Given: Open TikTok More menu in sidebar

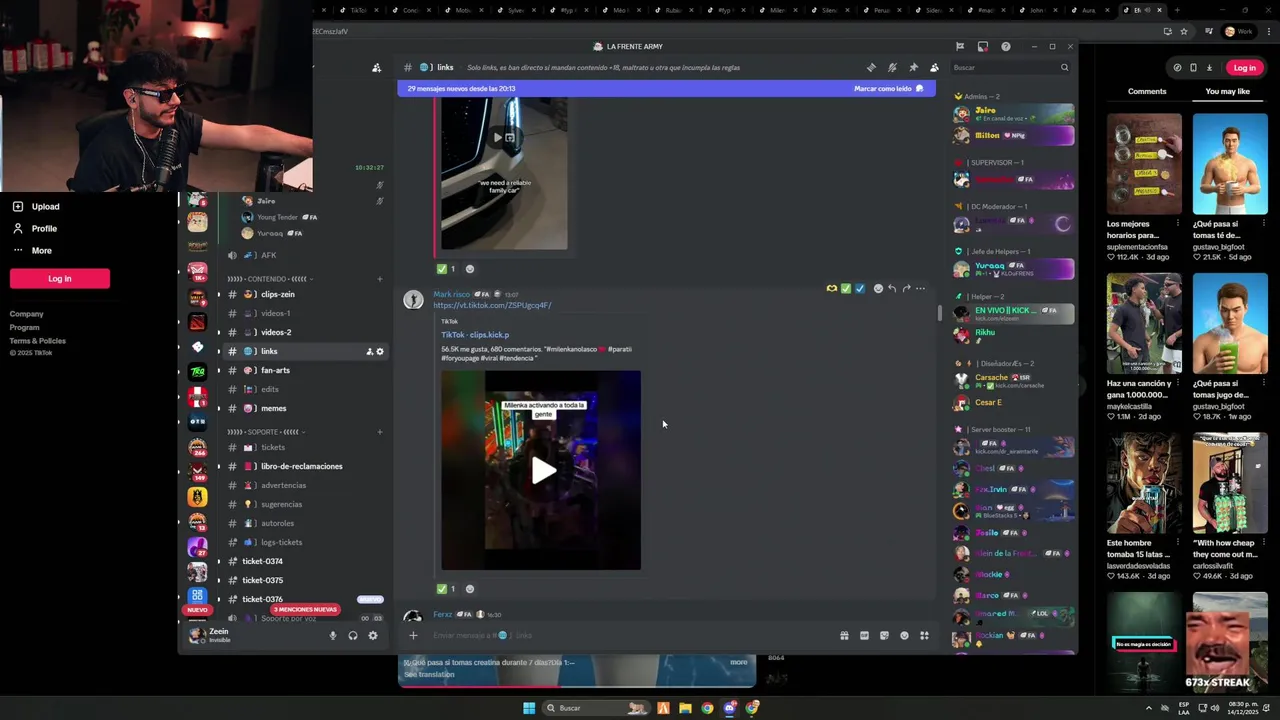Looking at the screenshot, I should click(41, 250).
